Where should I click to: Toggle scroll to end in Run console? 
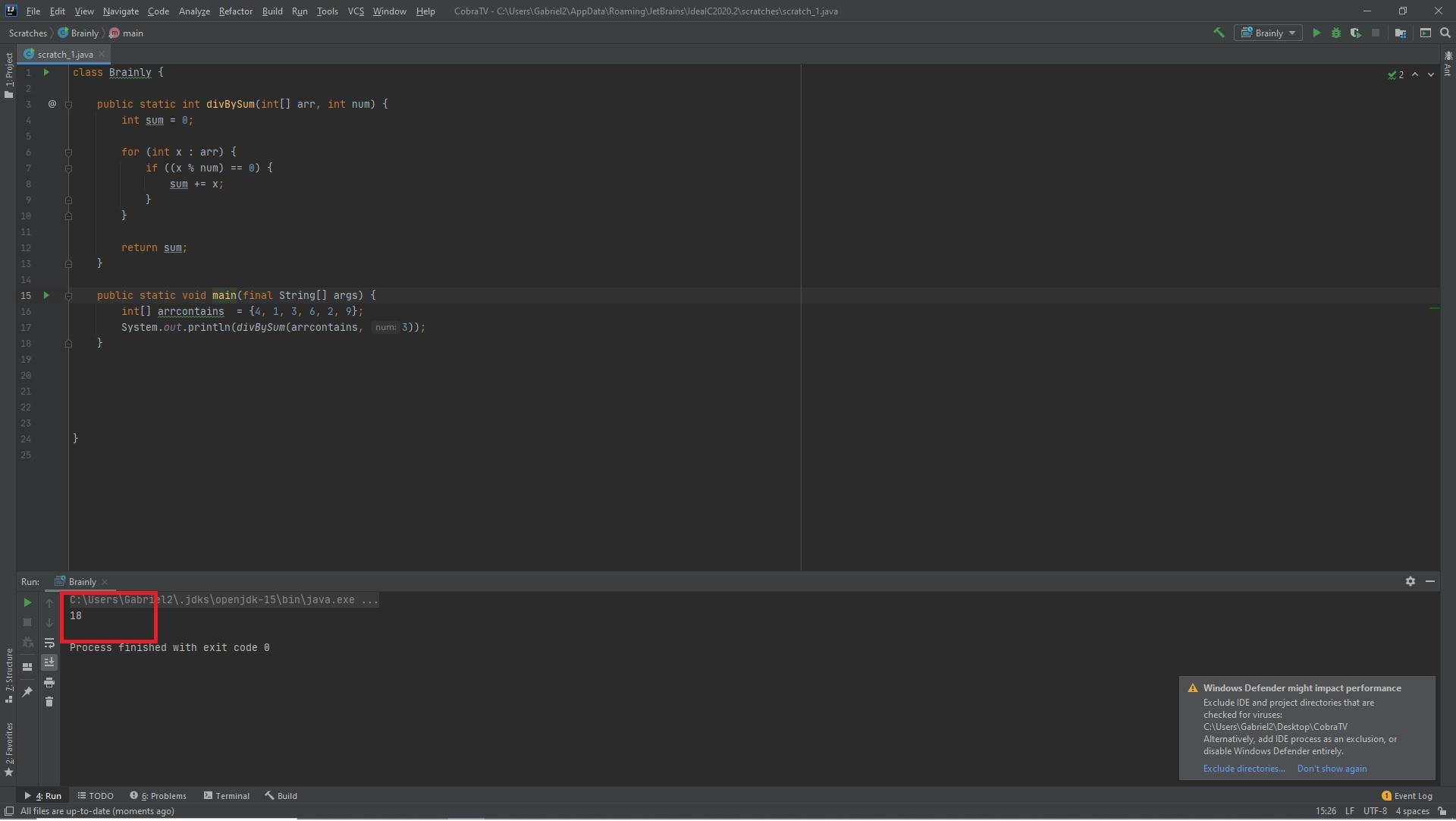(x=49, y=663)
